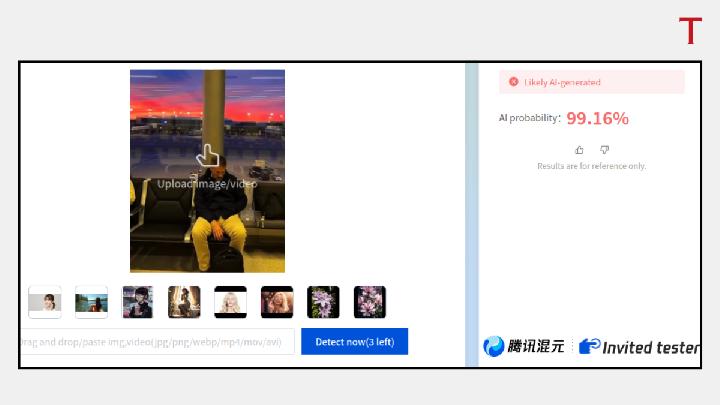Viewport: 720px width, 405px height.
Task: Choose the golden-lit woman sample thumbnail
Action: point(184,302)
